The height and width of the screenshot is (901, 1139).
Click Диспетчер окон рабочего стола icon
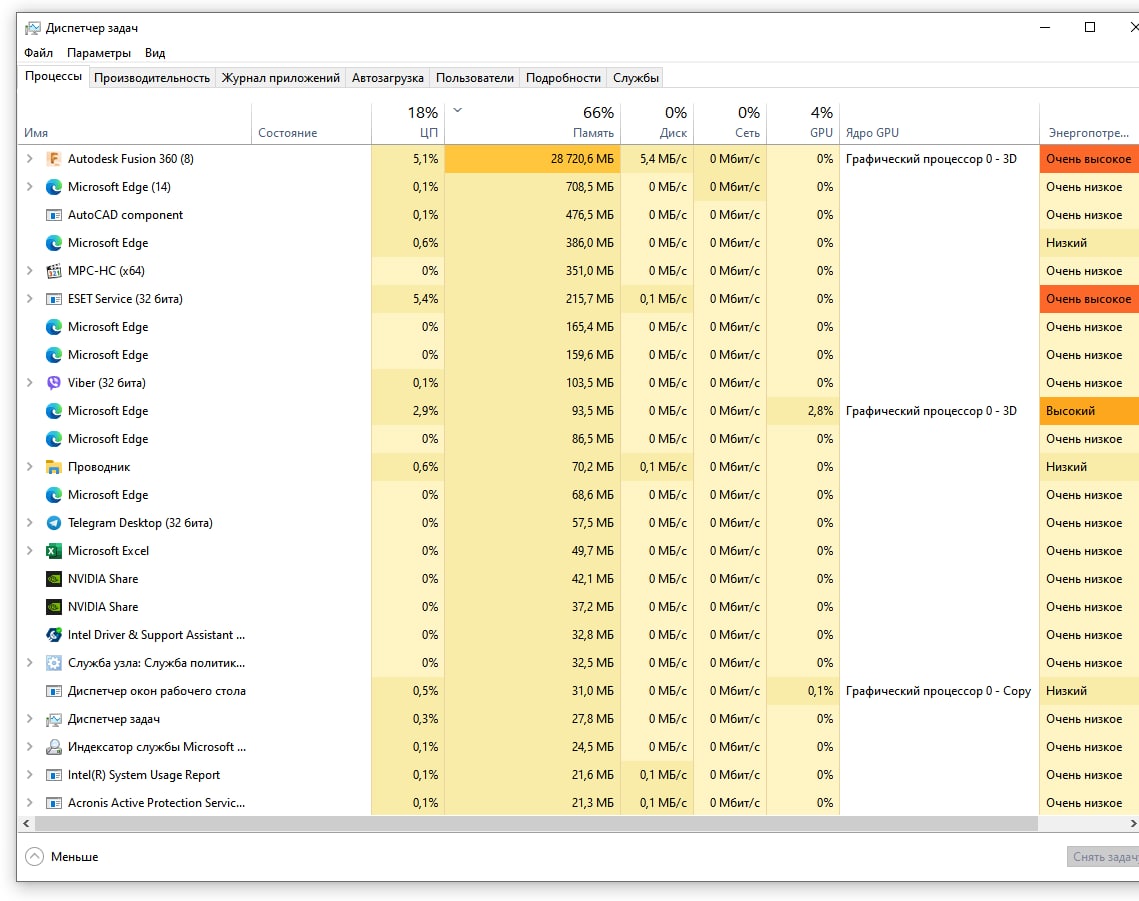[x=54, y=691]
